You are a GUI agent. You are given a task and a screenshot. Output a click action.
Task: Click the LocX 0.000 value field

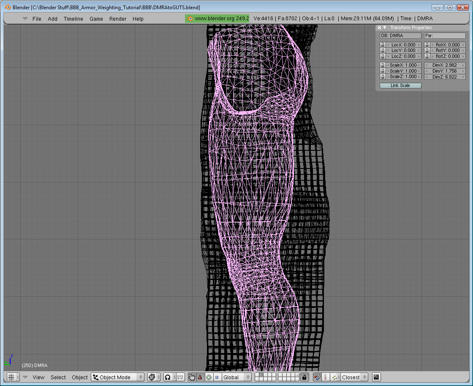point(403,45)
